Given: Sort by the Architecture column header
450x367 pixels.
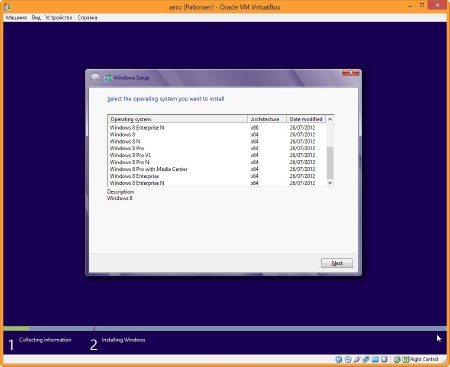Looking at the screenshot, I should (x=267, y=119).
